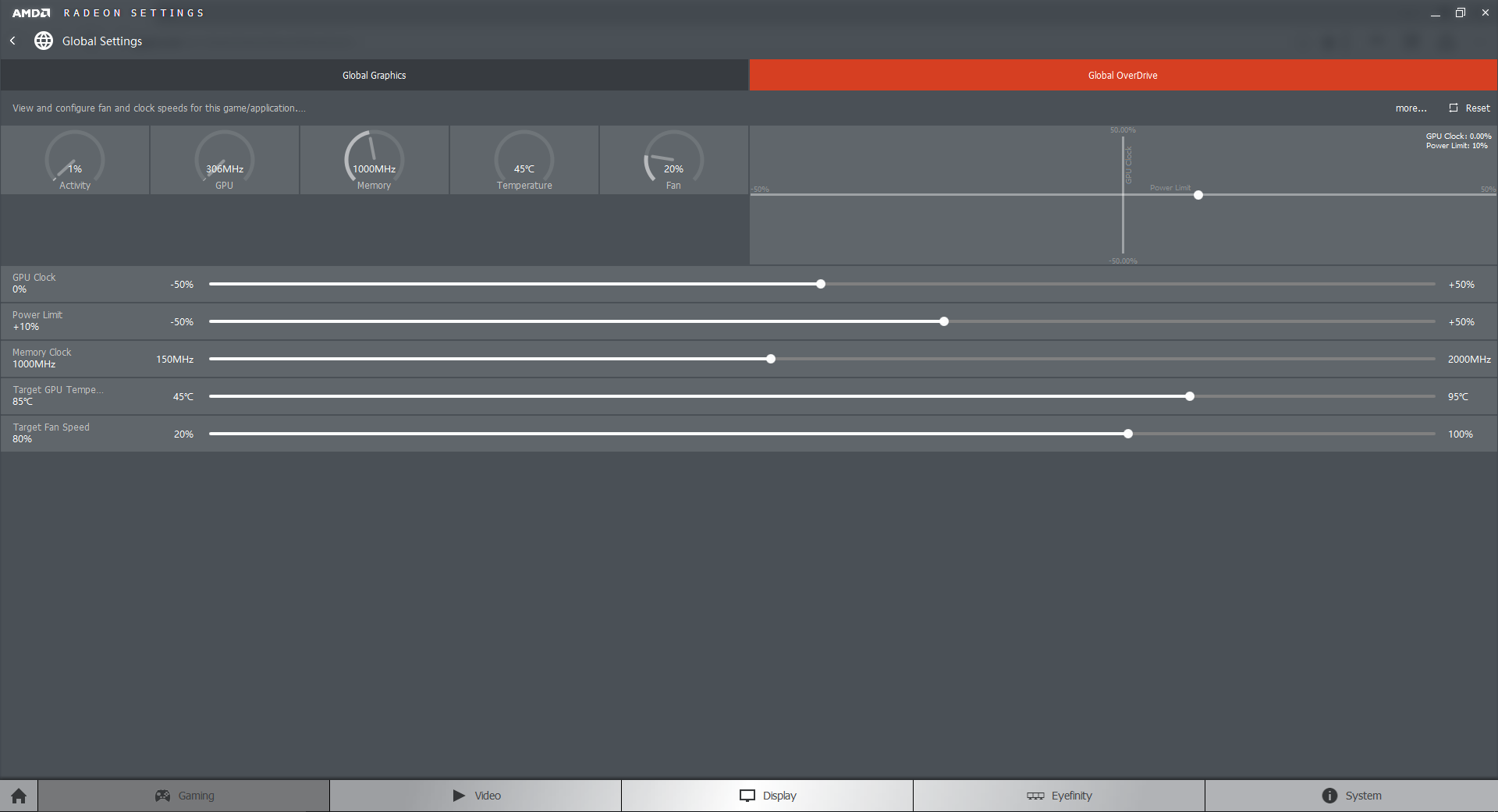Click the Target Fan Speed slider handle

click(x=1128, y=434)
